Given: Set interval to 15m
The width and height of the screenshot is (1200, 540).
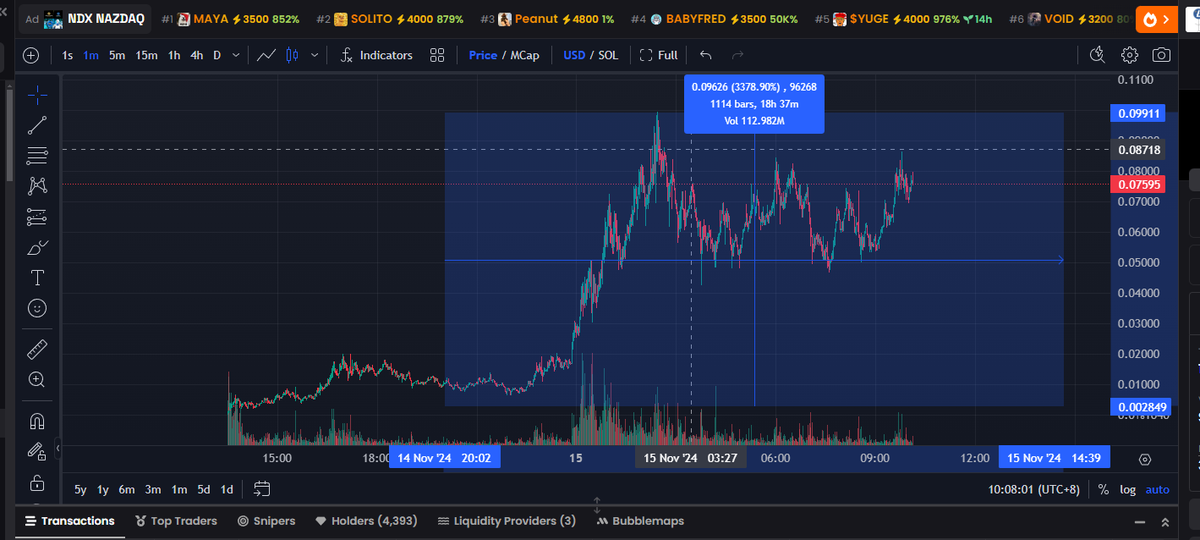Looking at the screenshot, I should coord(147,55).
